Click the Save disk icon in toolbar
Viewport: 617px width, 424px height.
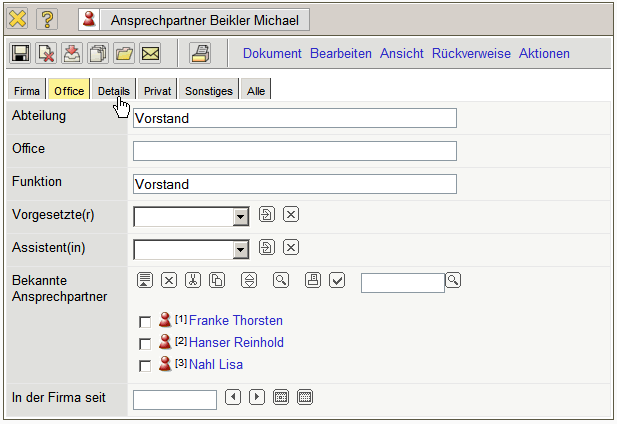[x=20, y=54]
